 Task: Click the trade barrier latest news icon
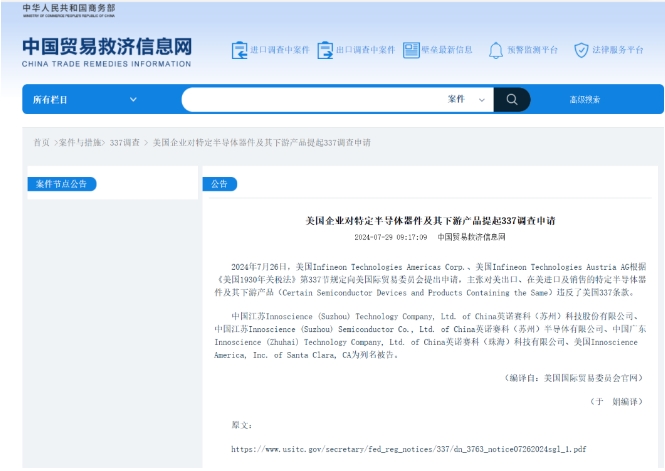pos(411,50)
